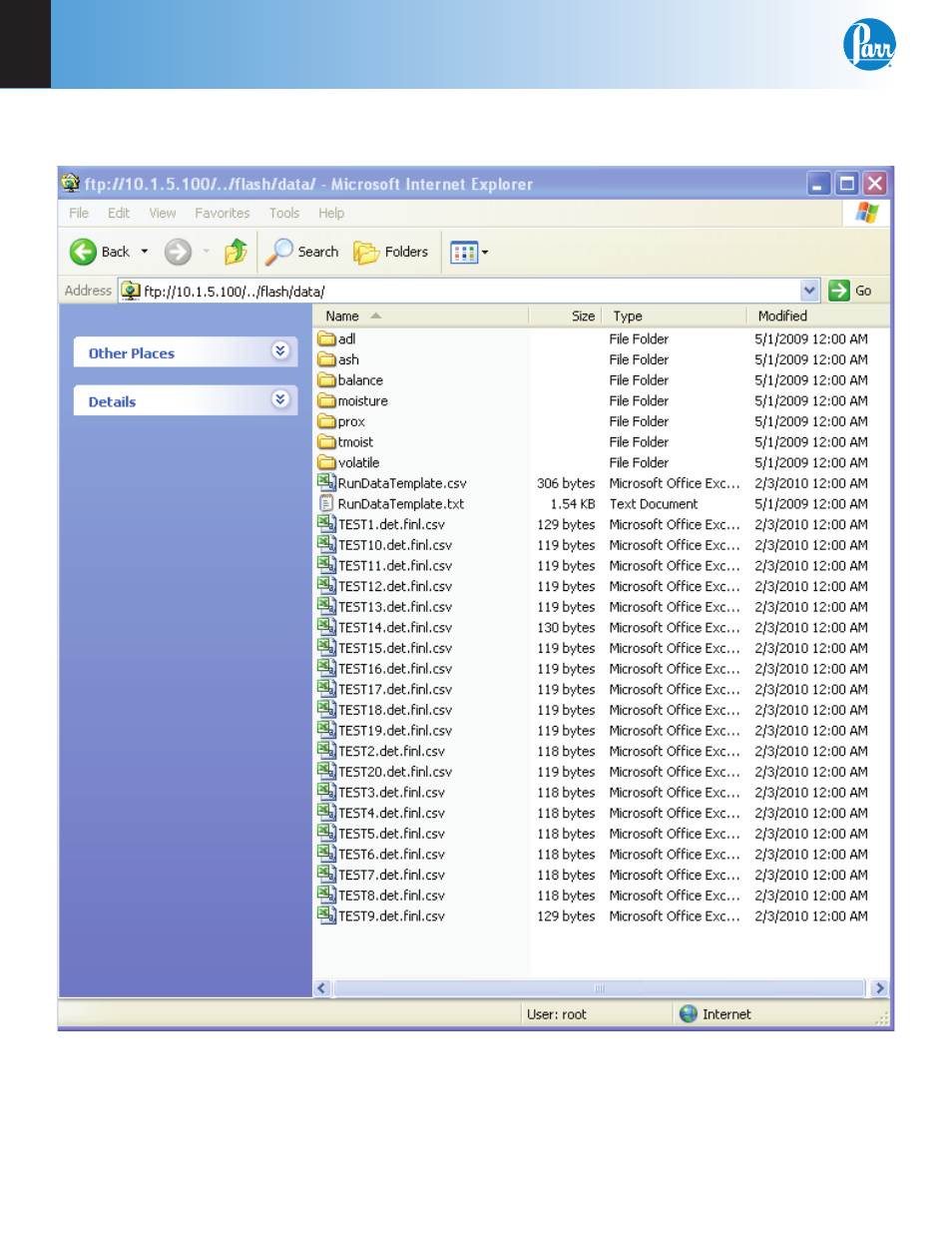Select the moisture folder icon
Viewport: 952px width, 1233px height.
326,400
